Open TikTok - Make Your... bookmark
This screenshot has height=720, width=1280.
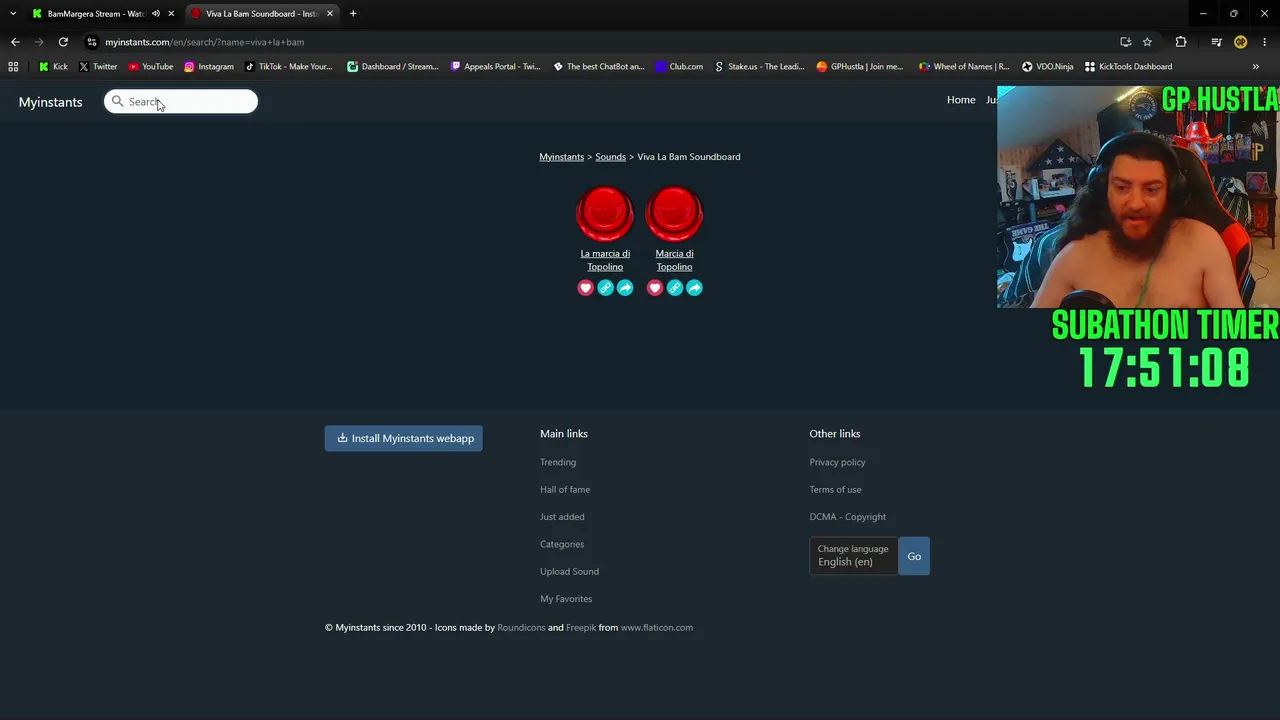pos(289,67)
